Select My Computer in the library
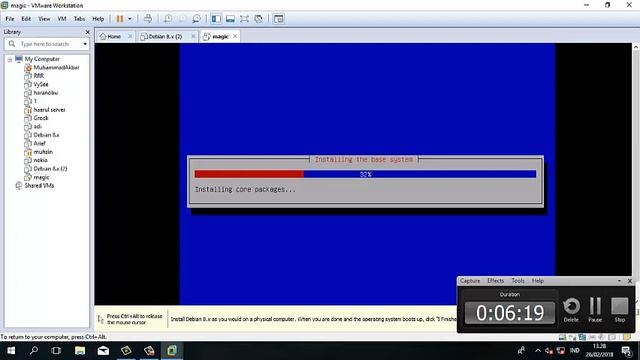640x360 pixels. pos(42,59)
